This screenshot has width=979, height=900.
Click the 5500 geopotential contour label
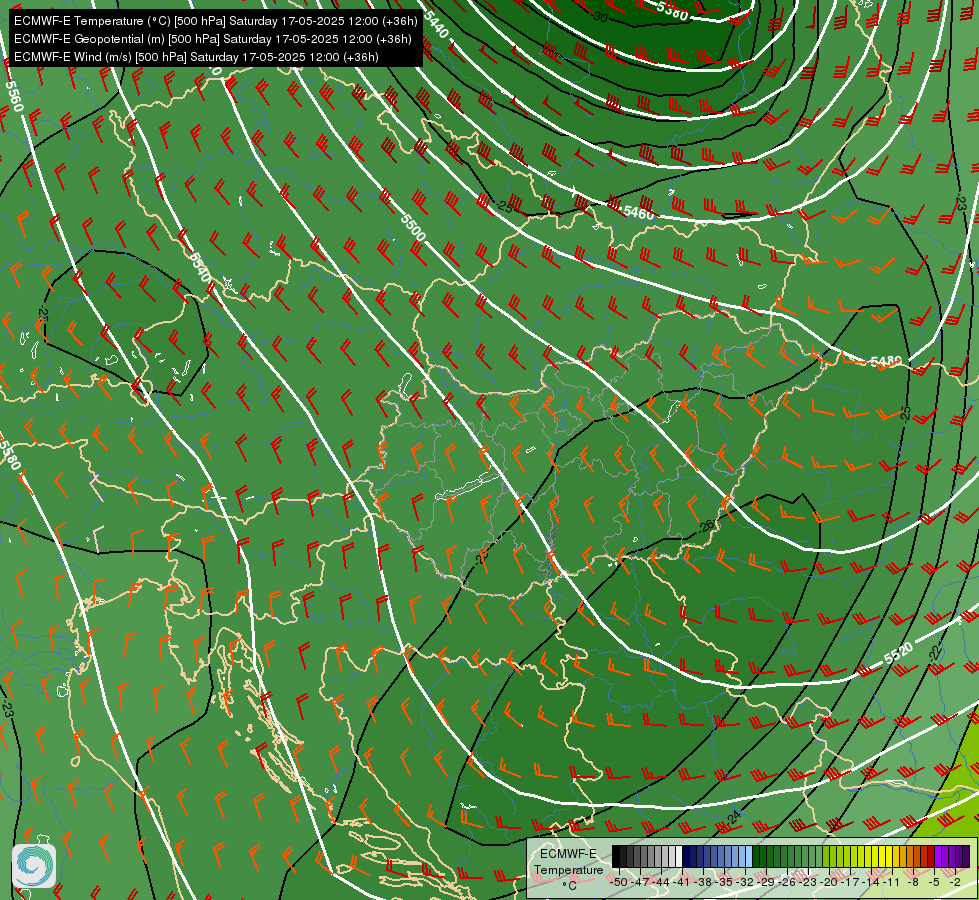(x=413, y=227)
